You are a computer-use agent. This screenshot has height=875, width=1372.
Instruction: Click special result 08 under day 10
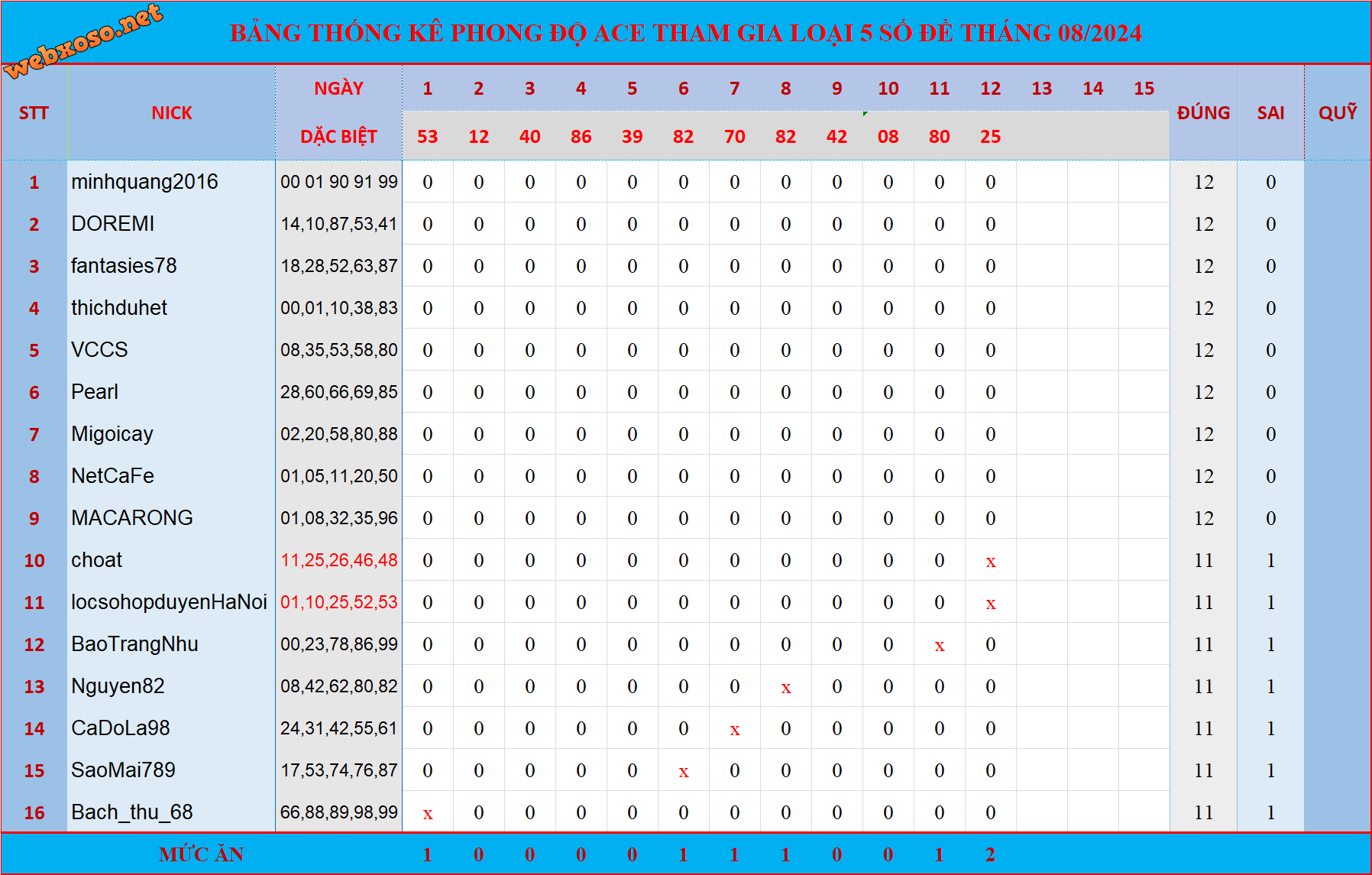click(x=888, y=137)
